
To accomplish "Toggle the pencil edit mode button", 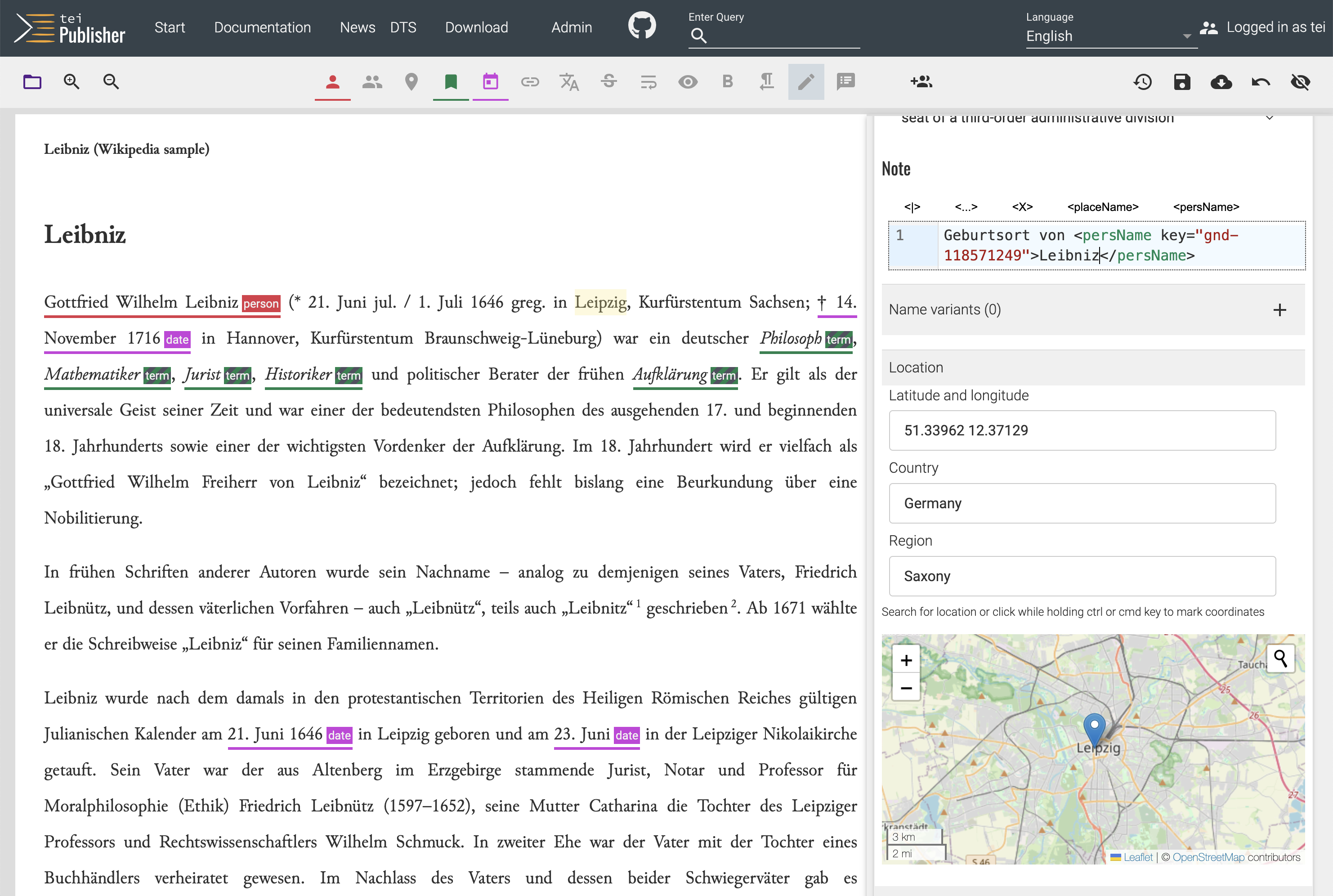I will [805, 82].
